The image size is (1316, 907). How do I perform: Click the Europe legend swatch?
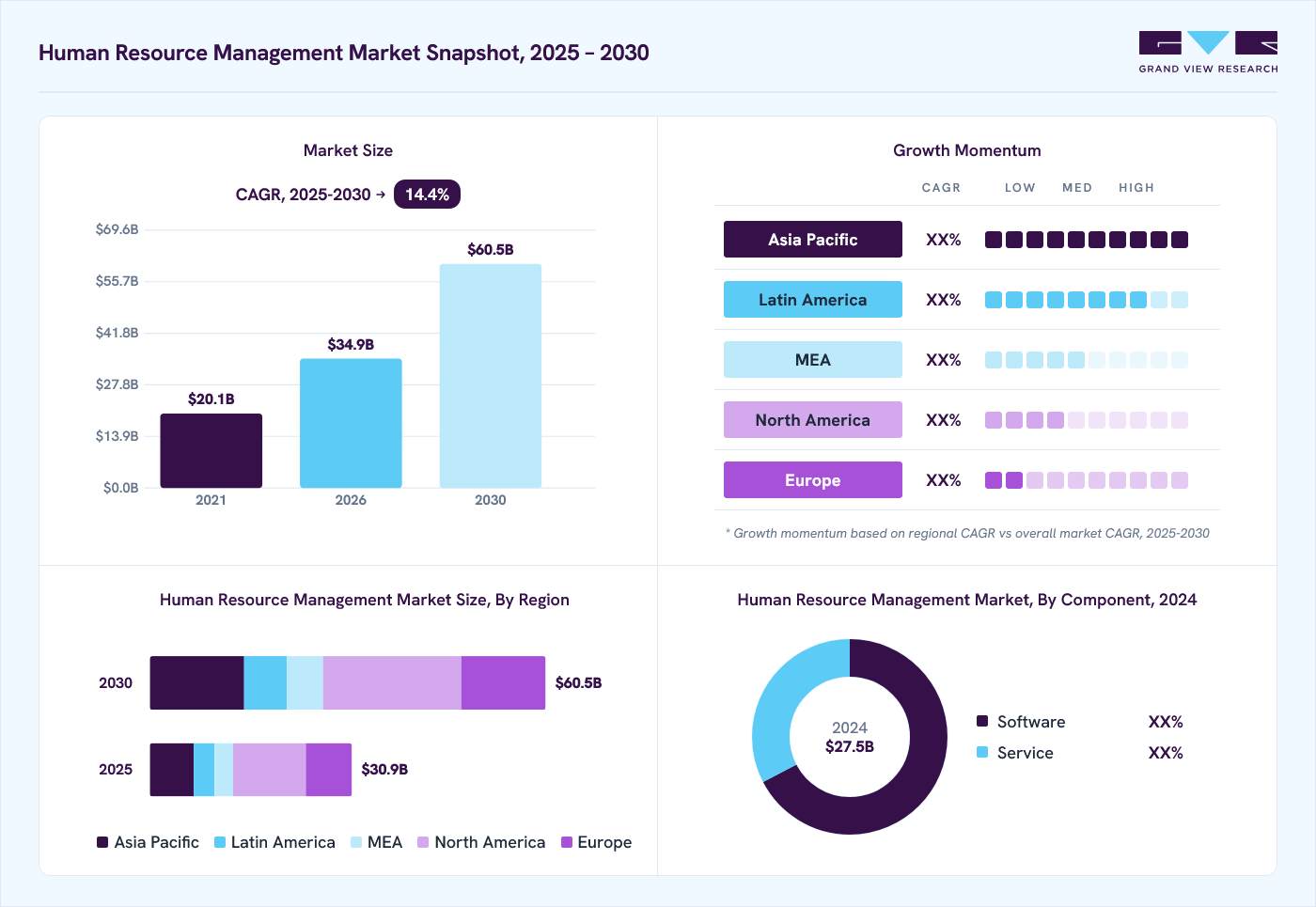click(x=567, y=842)
